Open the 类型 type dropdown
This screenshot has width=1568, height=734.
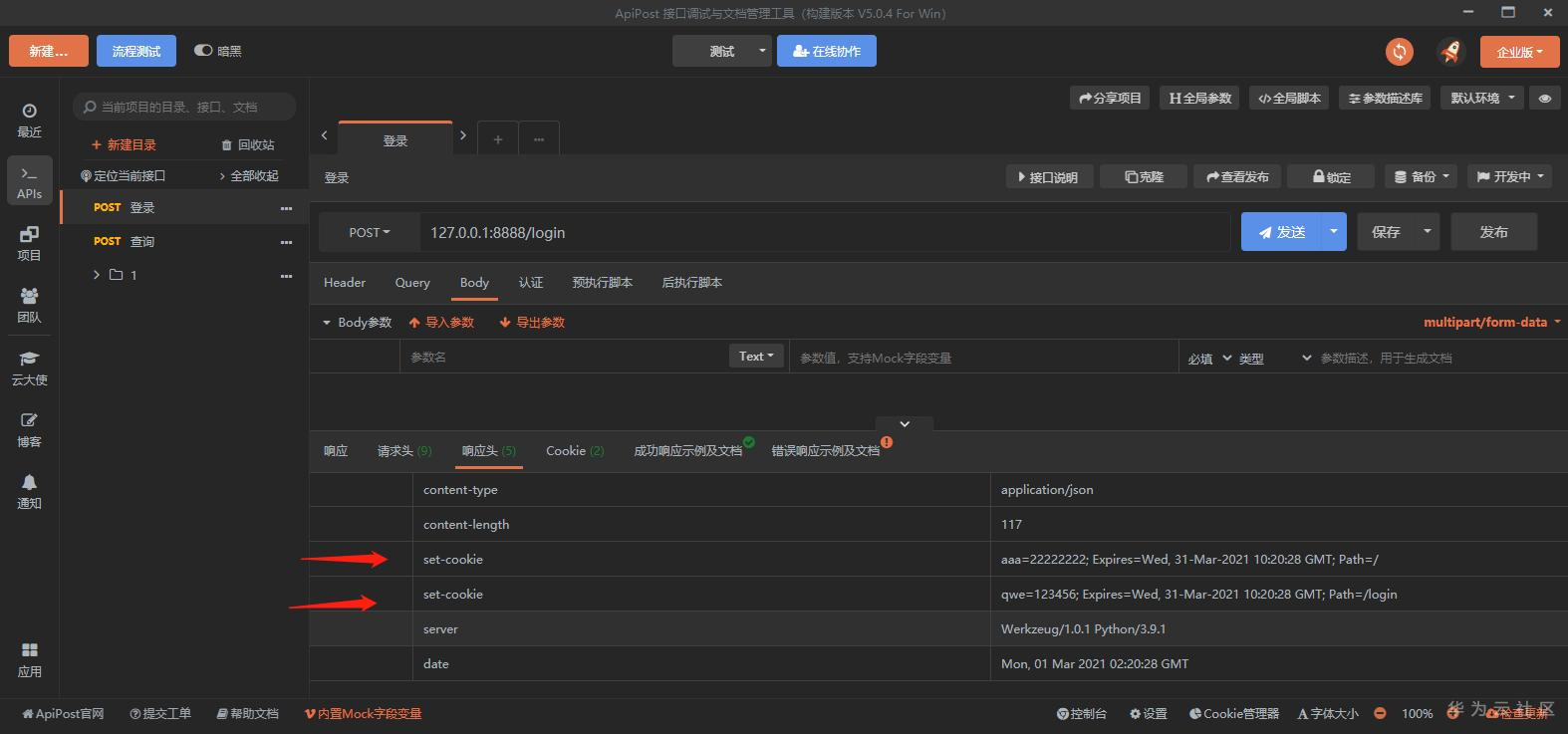click(x=1275, y=359)
